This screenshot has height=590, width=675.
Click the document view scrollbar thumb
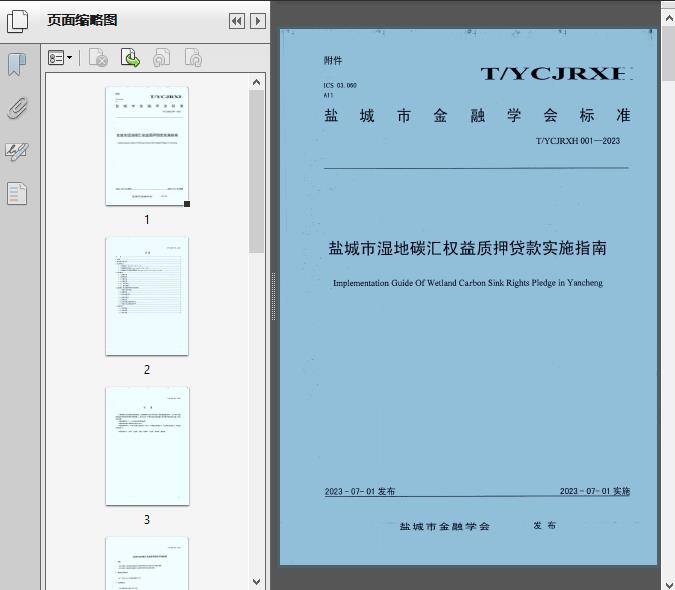[x=669, y=53]
